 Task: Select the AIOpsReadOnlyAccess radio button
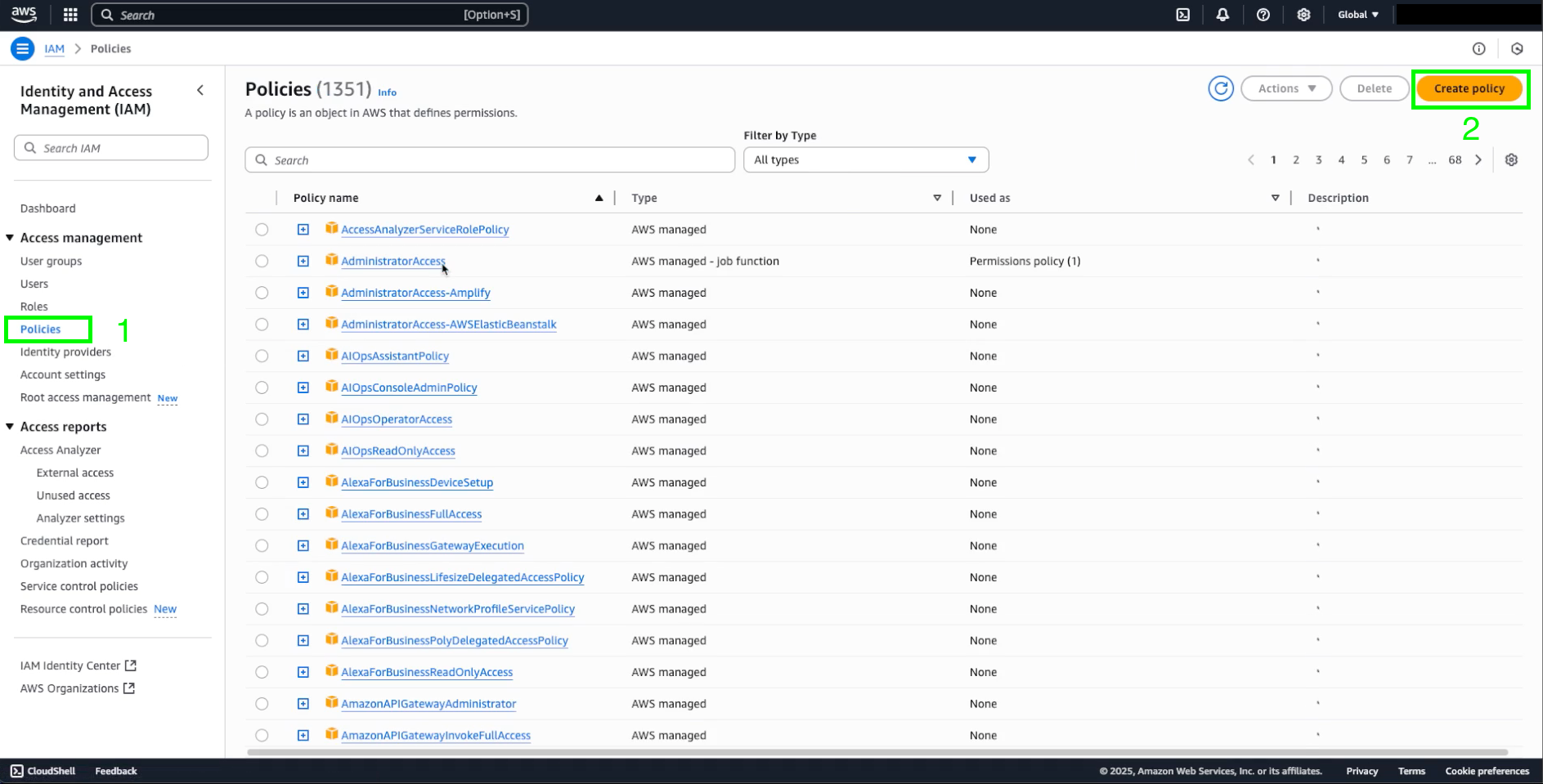click(x=262, y=450)
